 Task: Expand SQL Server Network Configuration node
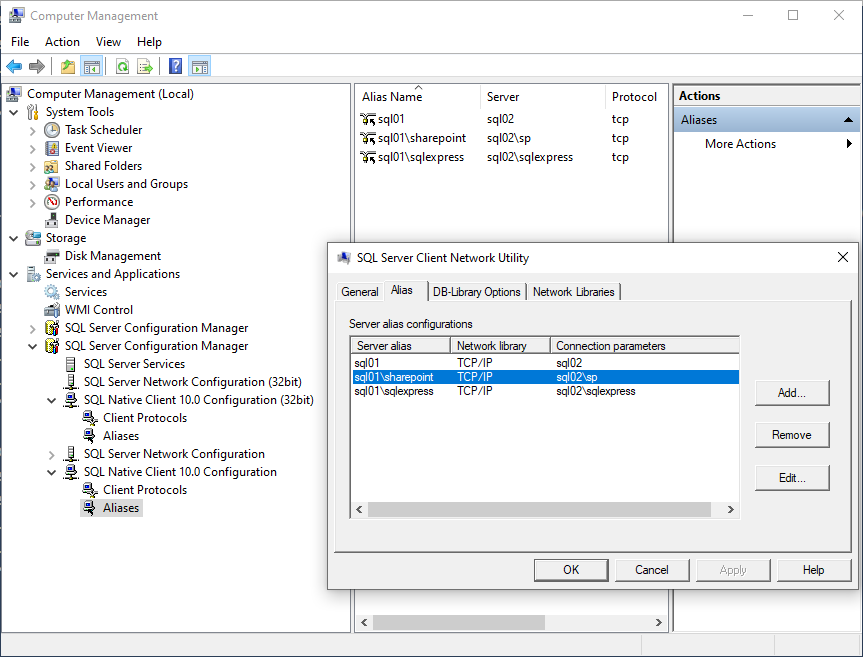tap(52, 454)
